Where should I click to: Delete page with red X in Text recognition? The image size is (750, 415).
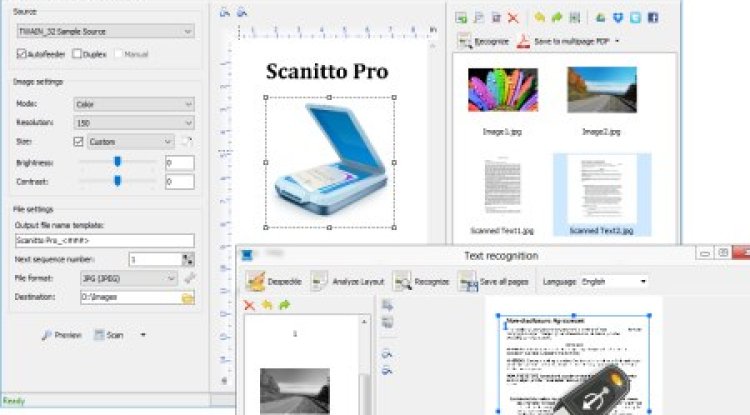pyautogui.click(x=249, y=305)
